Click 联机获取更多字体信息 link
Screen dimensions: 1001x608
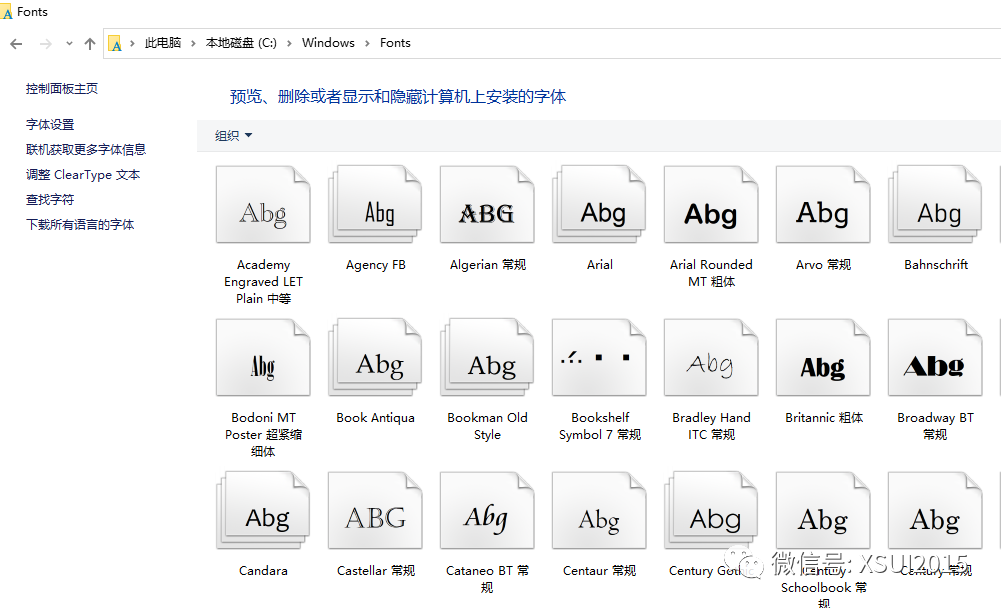pos(86,149)
